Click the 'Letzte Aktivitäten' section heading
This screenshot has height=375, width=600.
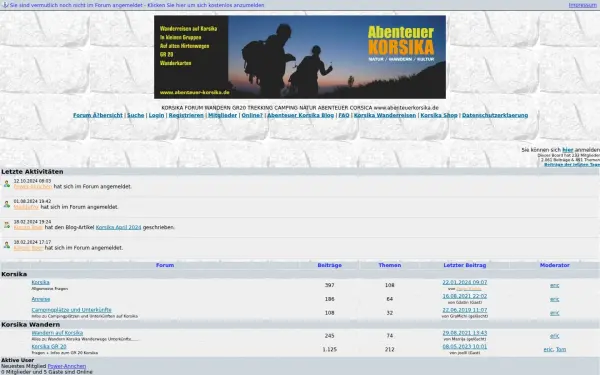click(x=32, y=171)
